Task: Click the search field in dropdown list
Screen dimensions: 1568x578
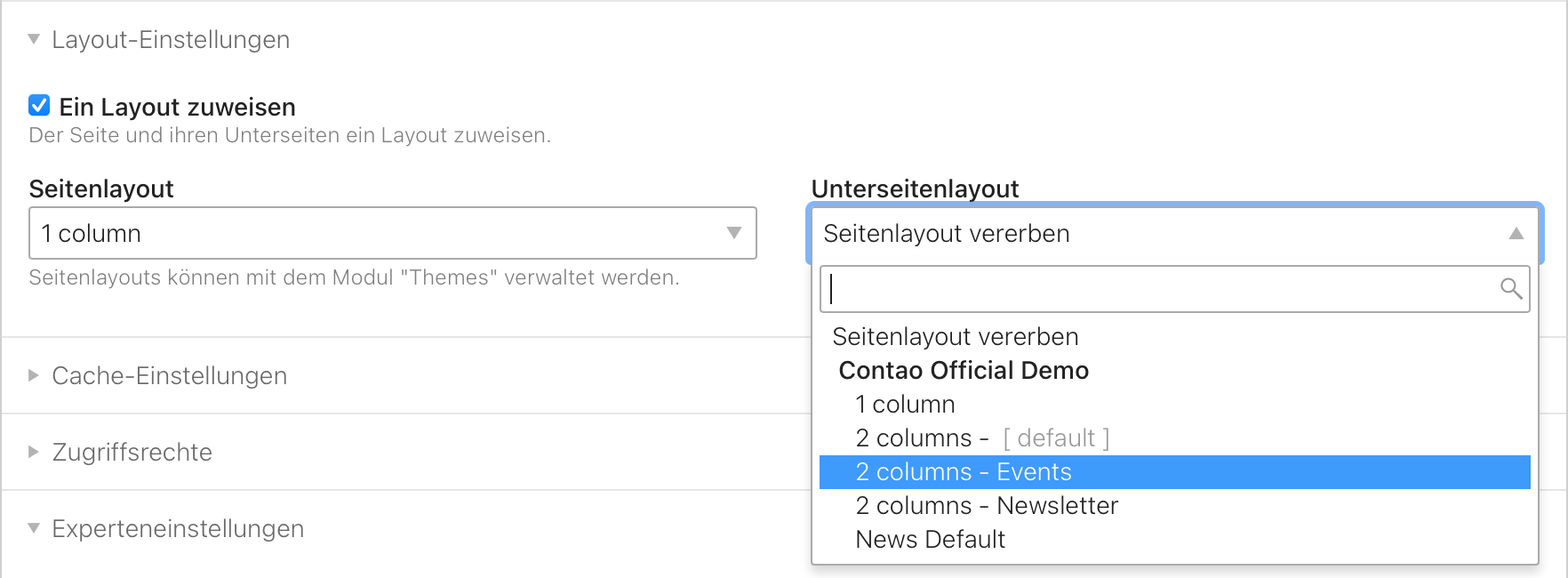Action: (x=1174, y=289)
